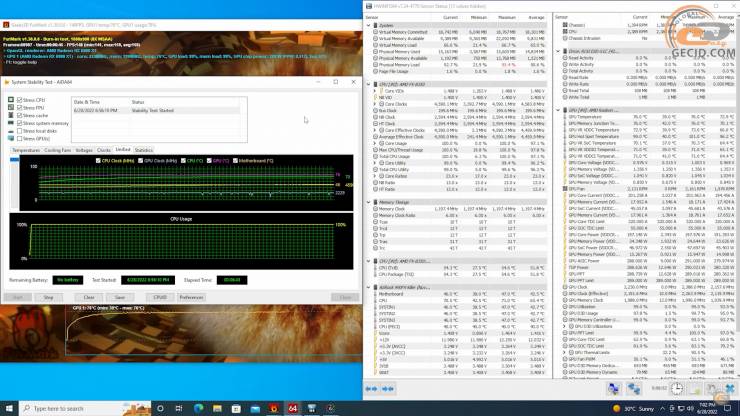
Task: Expand the Core Usage row
Action: point(376,144)
